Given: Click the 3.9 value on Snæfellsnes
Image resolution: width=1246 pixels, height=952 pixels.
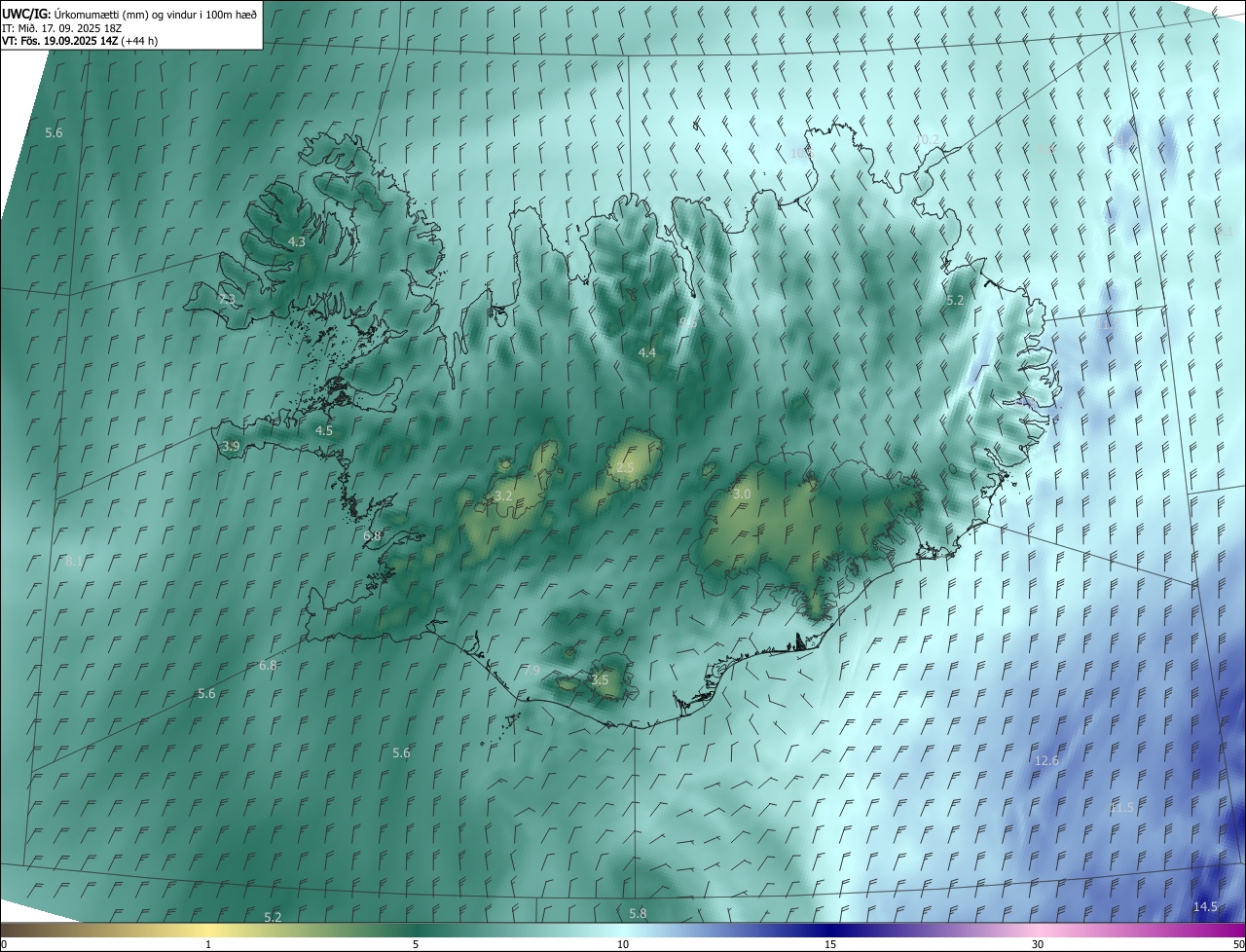Looking at the screenshot, I should (x=231, y=446).
